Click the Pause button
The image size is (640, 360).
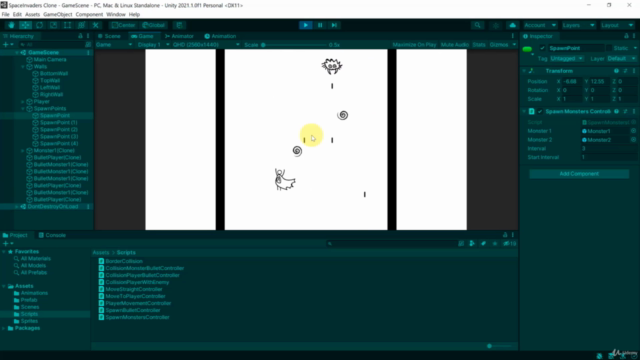click(x=320, y=25)
